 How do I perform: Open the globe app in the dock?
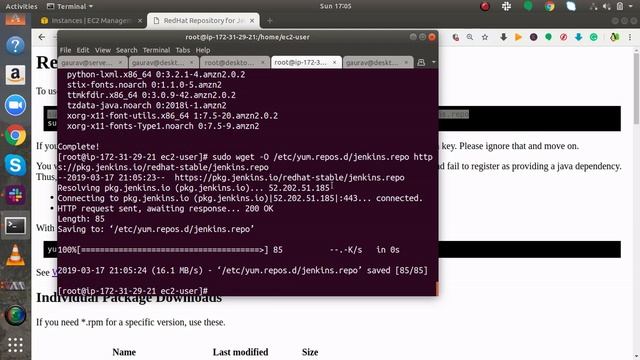15,316
